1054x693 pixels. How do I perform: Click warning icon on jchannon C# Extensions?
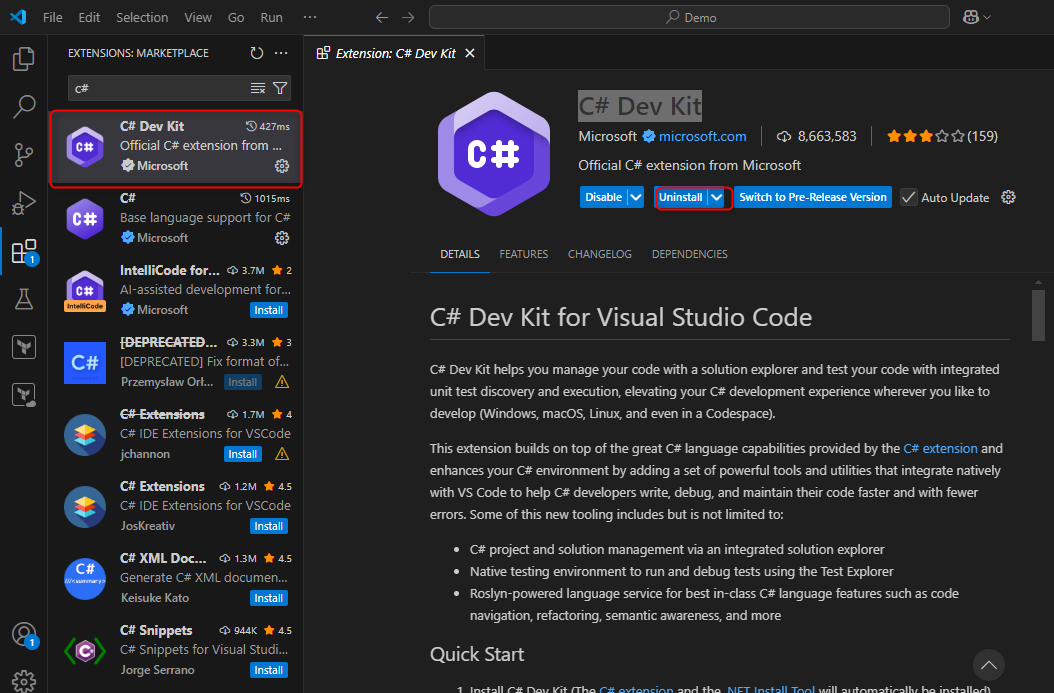point(282,454)
